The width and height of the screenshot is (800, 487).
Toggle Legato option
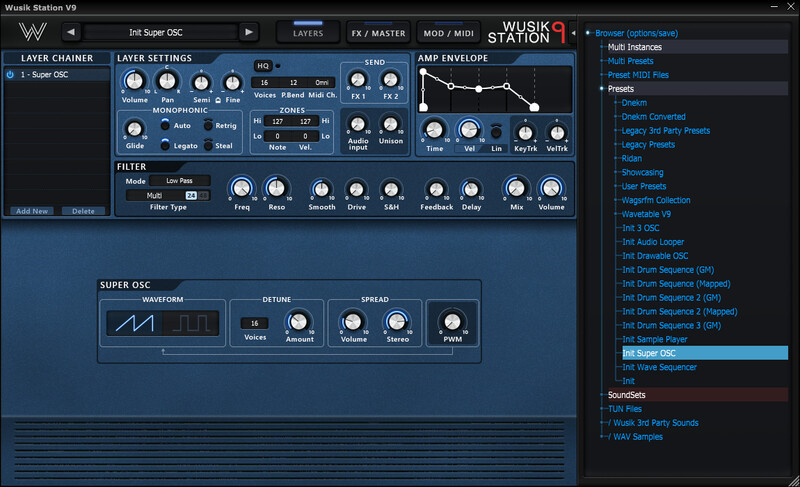coord(165,145)
